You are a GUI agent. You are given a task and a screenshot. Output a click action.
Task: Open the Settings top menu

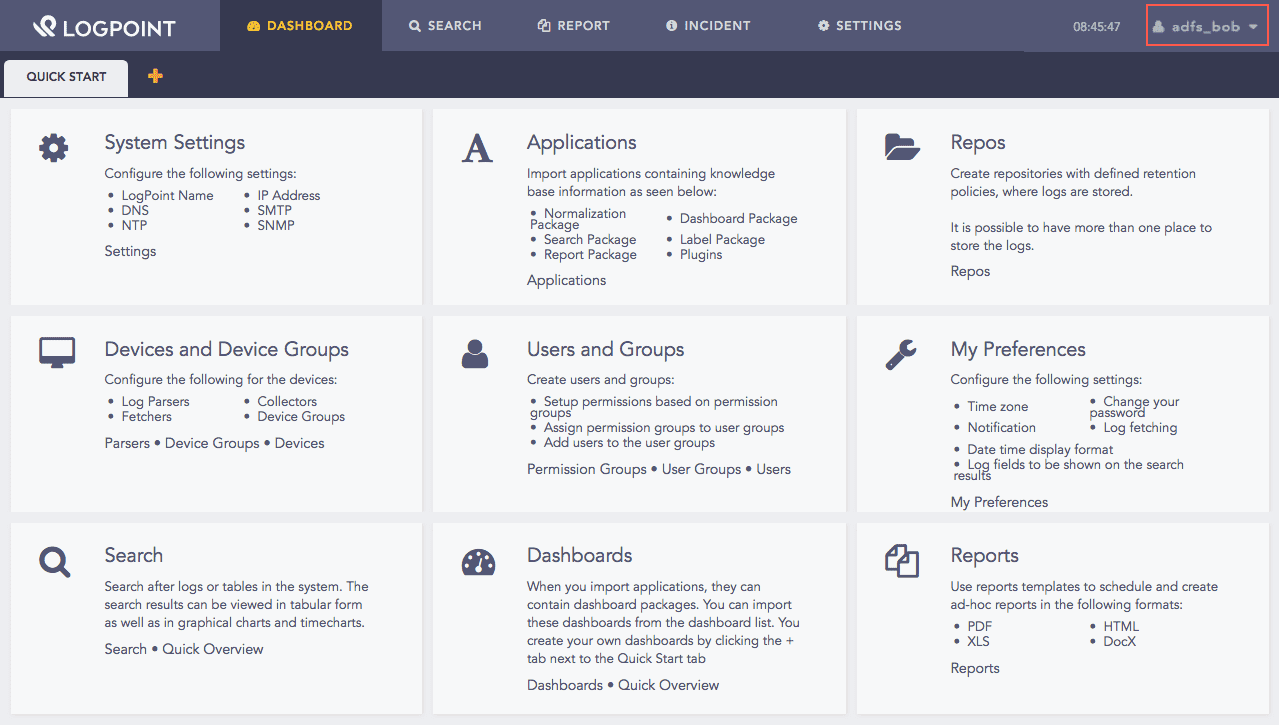click(859, 26)
